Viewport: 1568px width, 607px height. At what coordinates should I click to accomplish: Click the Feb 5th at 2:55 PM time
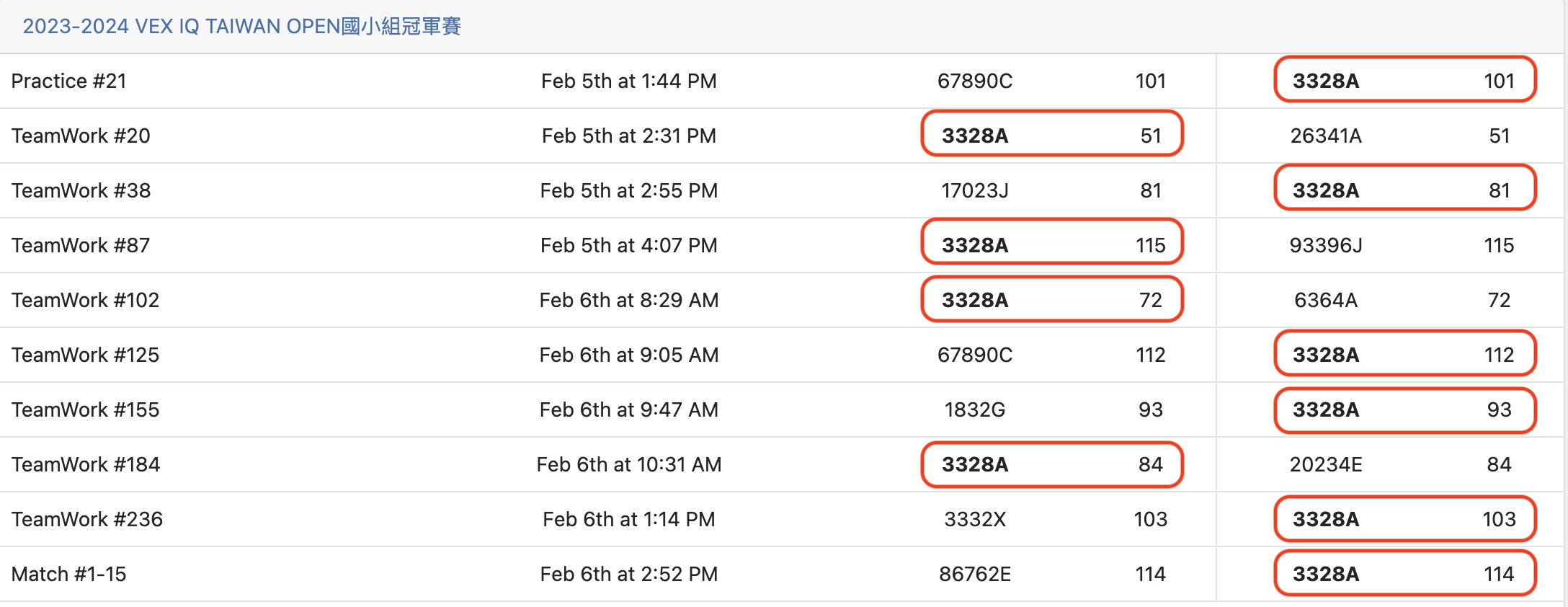point(628,190)
